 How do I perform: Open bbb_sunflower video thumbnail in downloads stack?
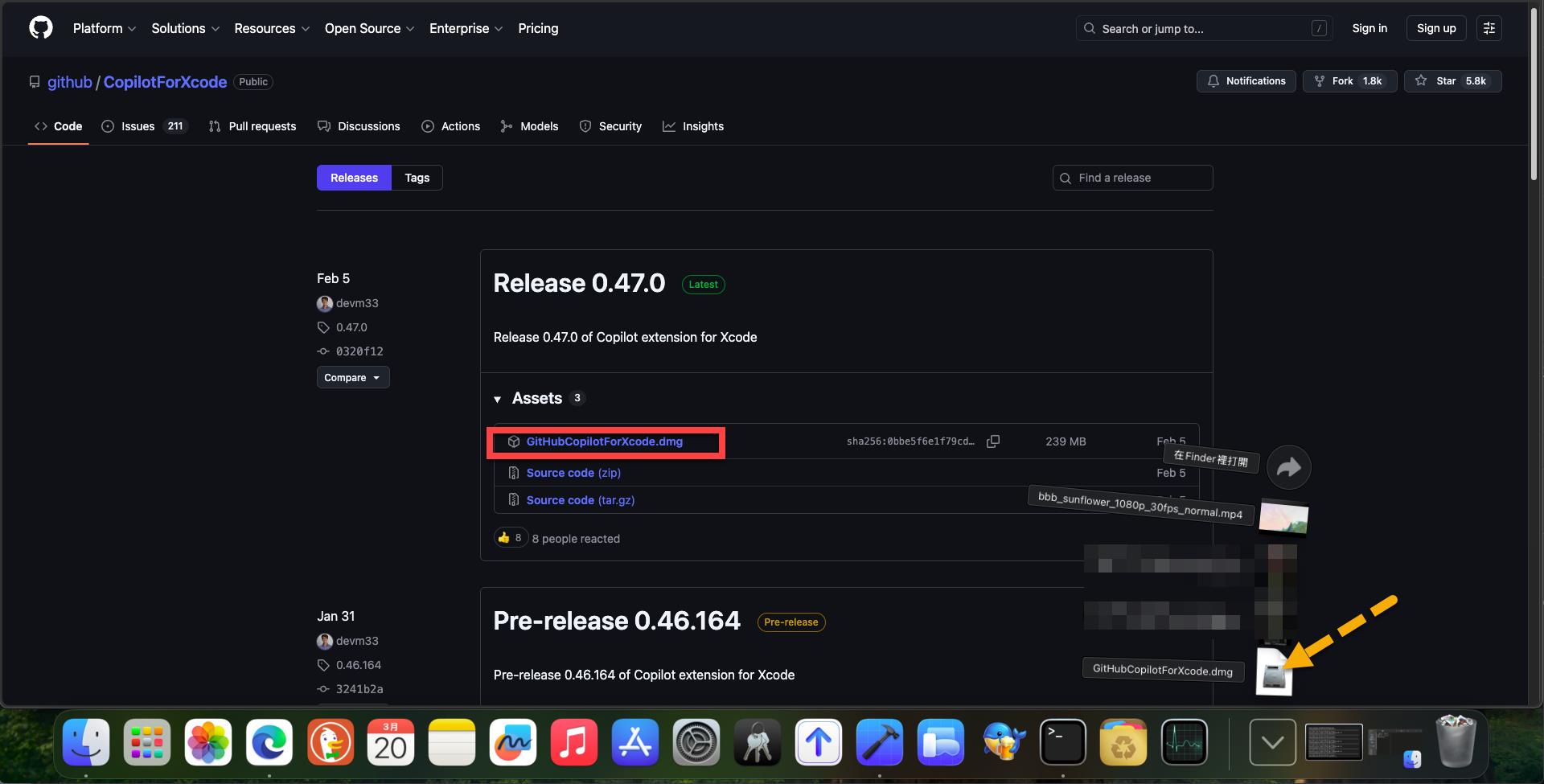(x=1283, y=518)
